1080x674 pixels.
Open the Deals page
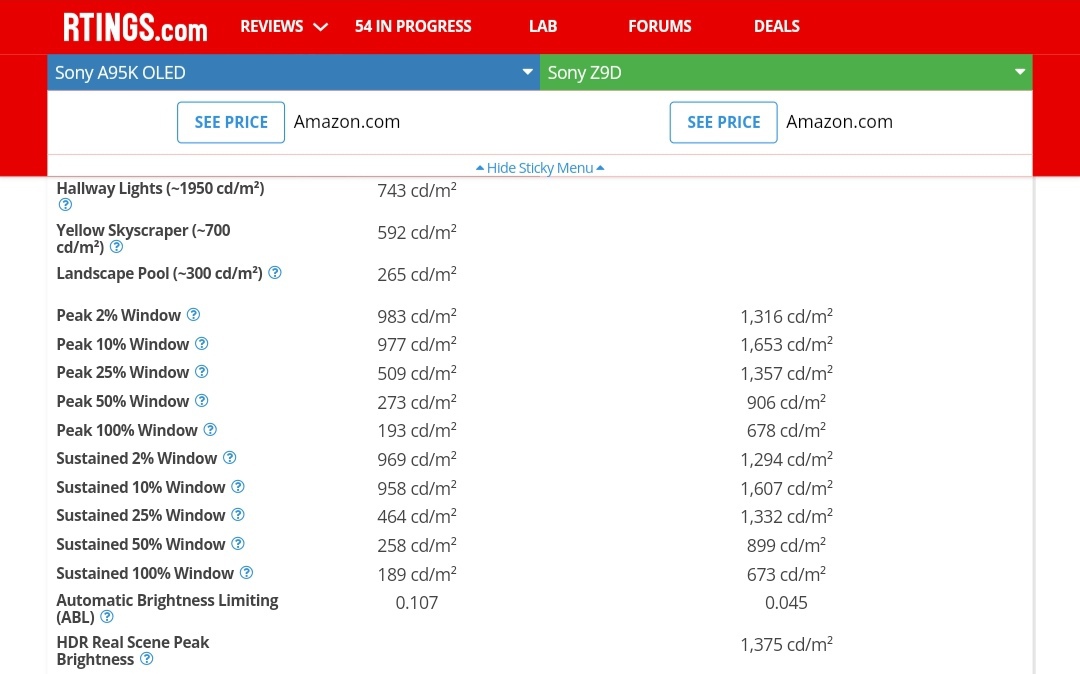pos(776,26)
